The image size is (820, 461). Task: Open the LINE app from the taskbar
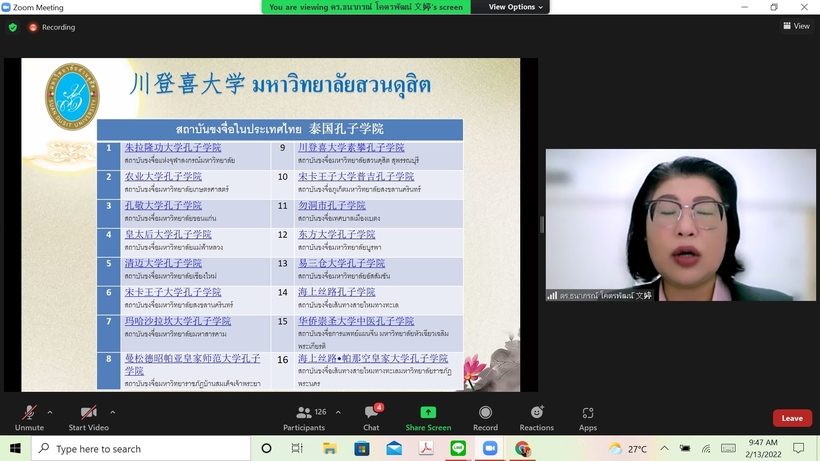click(x=459, y=449)
